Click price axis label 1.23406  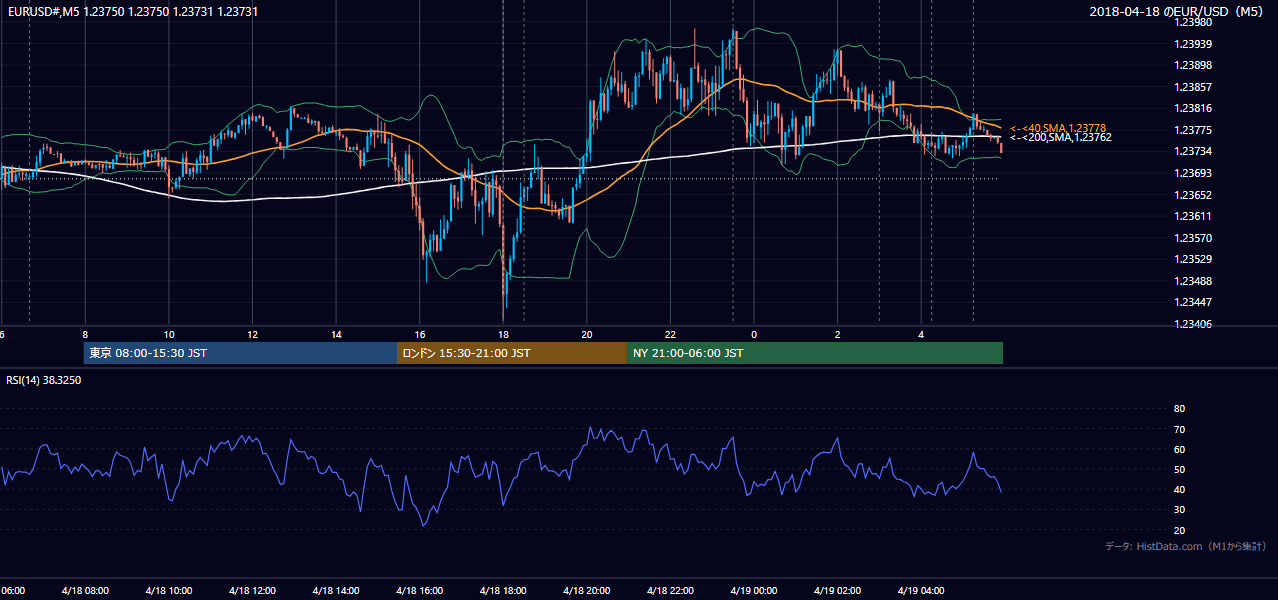click(x=1192, y=324)
